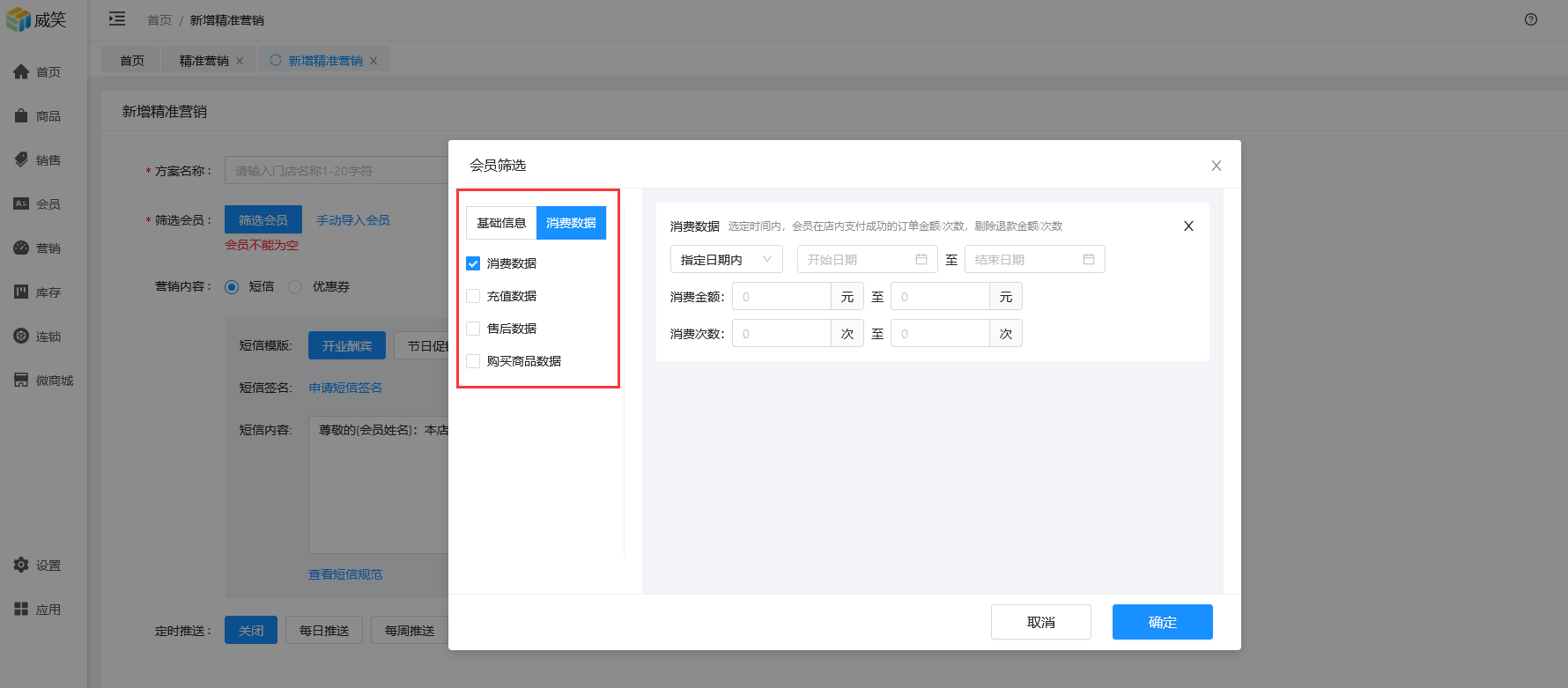Click the minimum 消费金额 input field
1568x688 pixels.
tap(781, 297)
